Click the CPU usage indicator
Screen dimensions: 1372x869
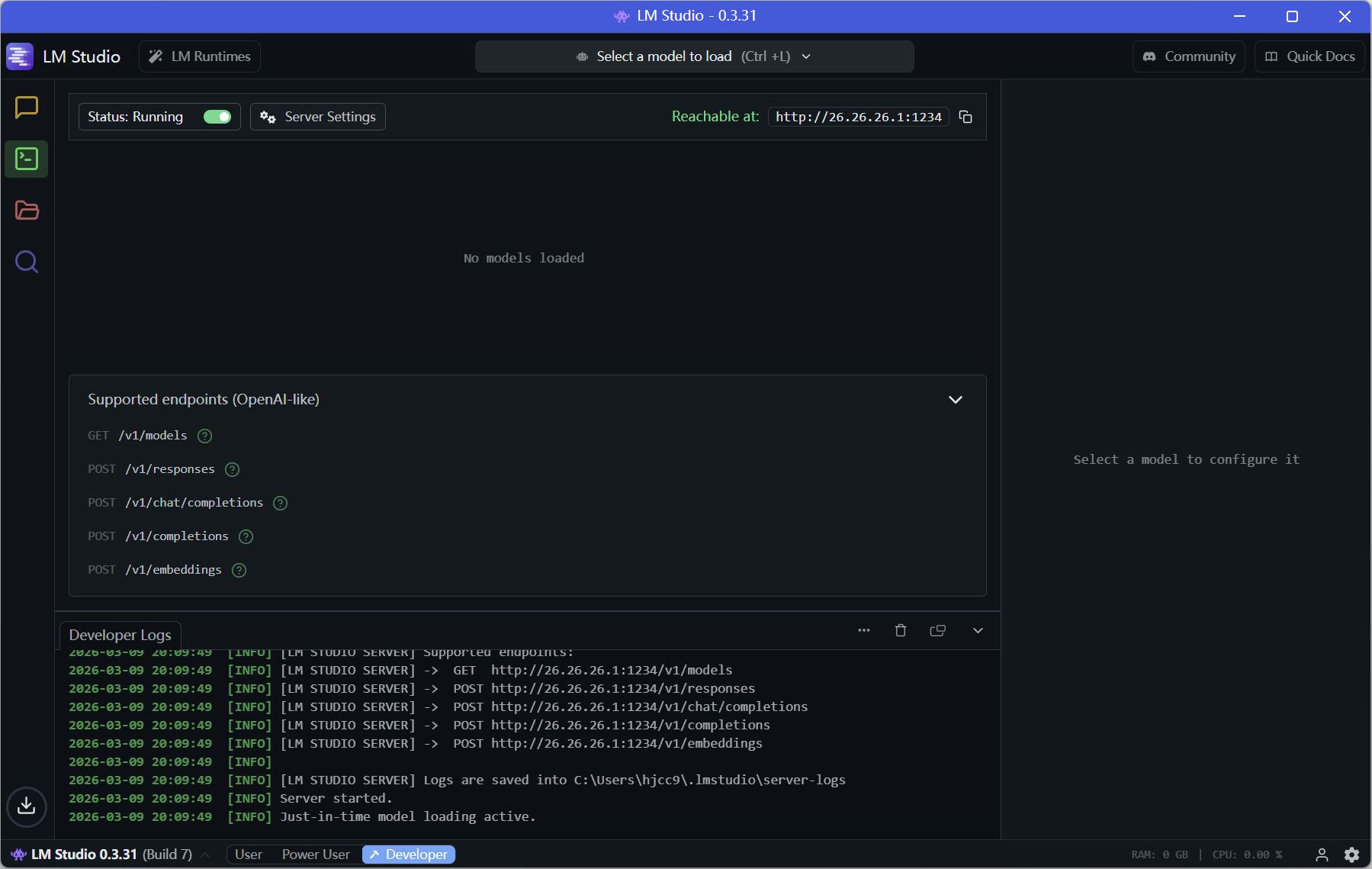(x=1248, y=855)
